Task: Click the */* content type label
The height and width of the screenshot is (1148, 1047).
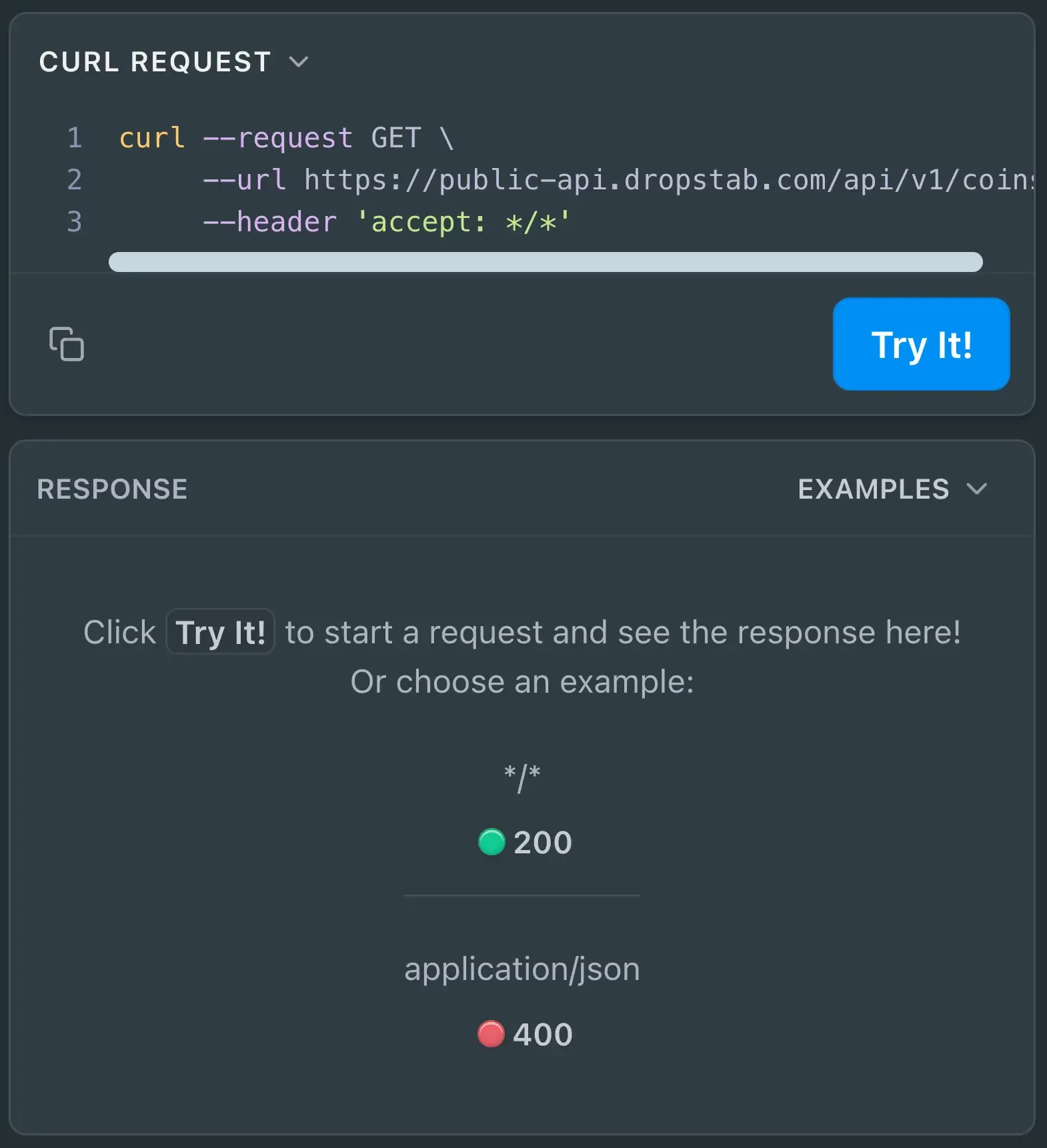Action: (x=522, y=777)
